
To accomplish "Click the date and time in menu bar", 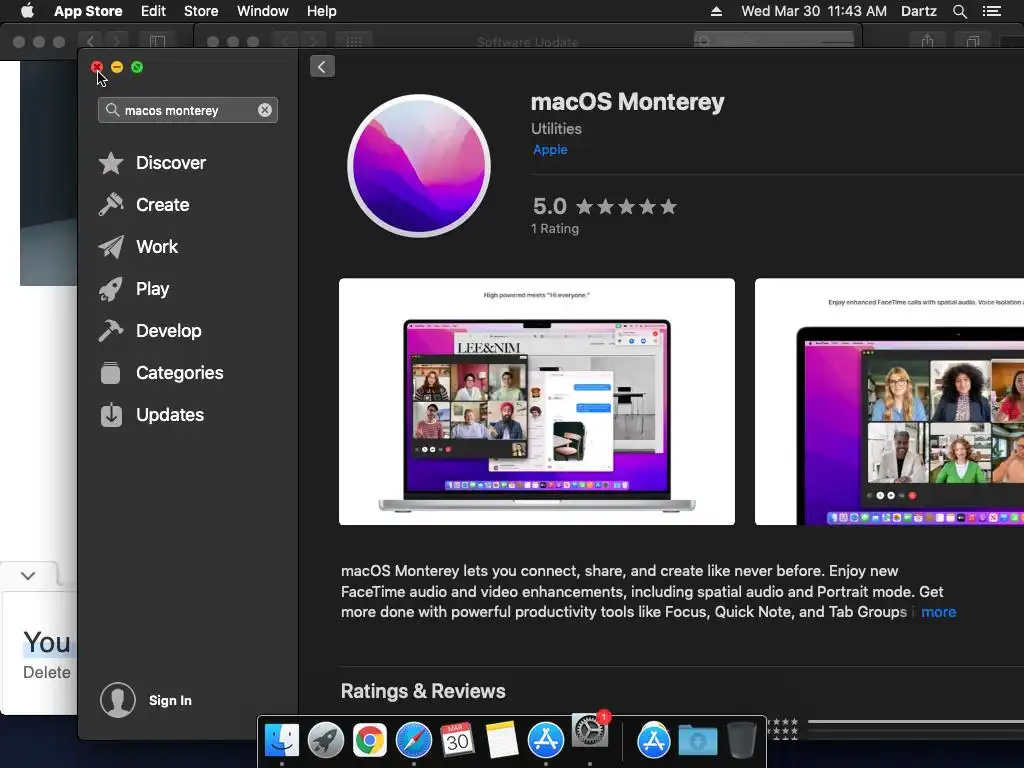I will [x=814, y=11].
